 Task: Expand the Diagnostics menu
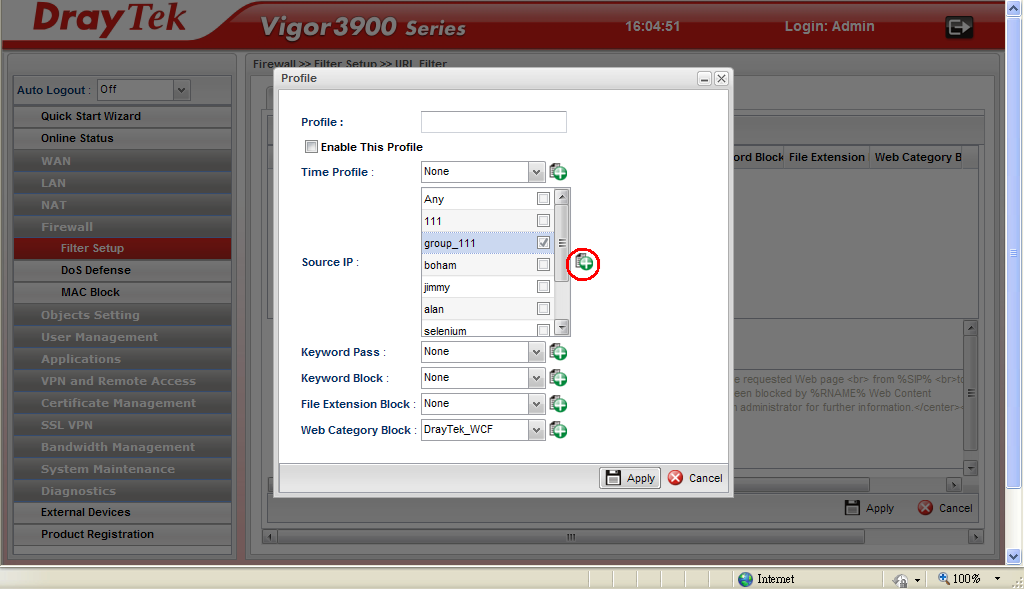(122, 491)
